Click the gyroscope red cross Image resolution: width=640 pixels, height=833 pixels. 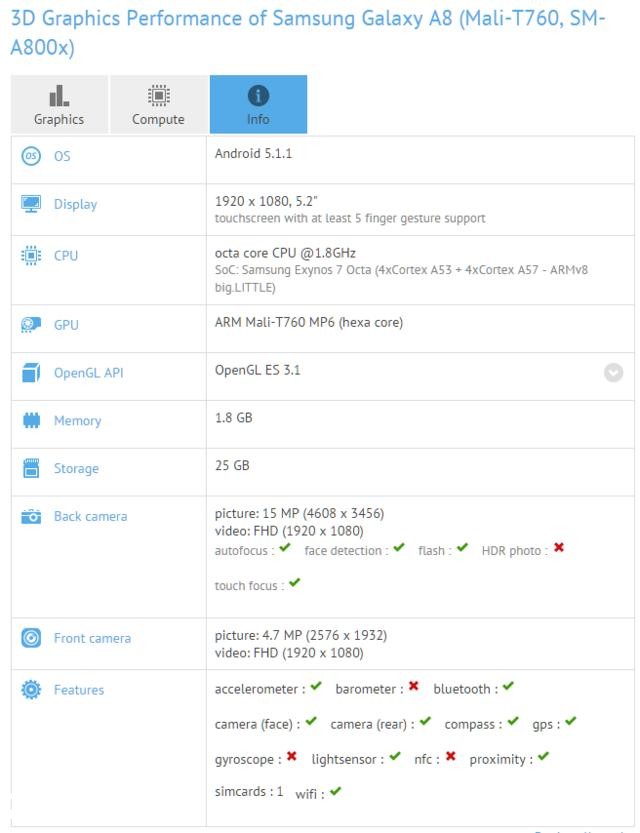(x=292, y=756)
